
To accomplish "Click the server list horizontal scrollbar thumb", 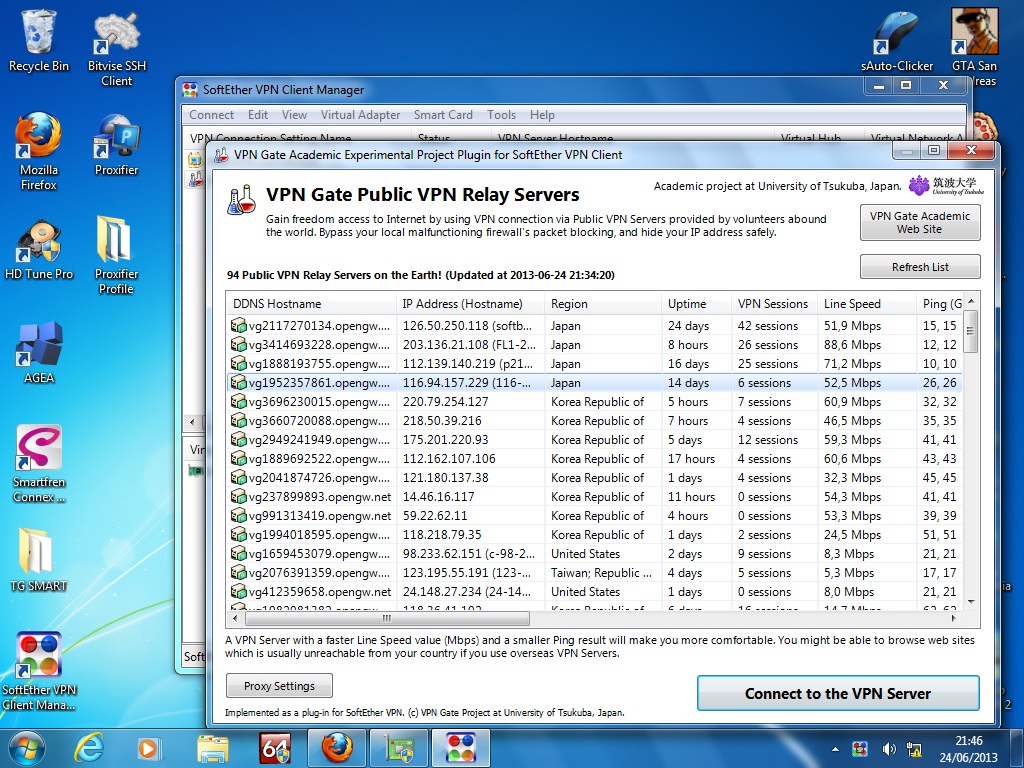I will point(386,618).
